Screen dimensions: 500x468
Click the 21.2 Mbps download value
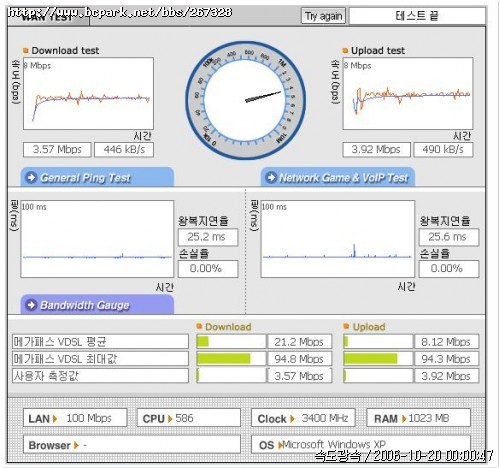tap(300, 341)
